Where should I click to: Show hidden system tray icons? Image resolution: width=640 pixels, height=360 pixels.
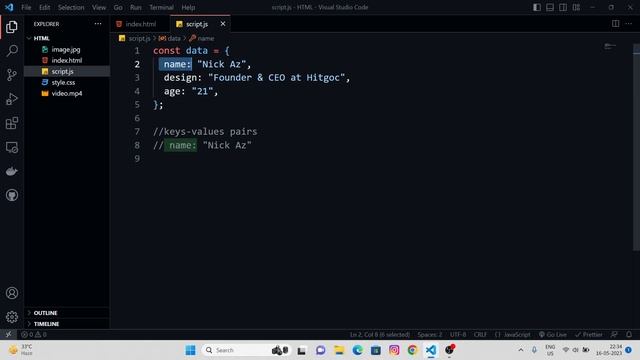pyautogui.click(x=521, y=350)
